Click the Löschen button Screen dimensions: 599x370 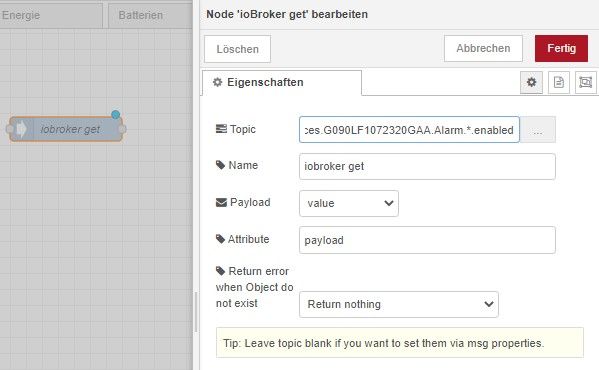tap(237, 49)
